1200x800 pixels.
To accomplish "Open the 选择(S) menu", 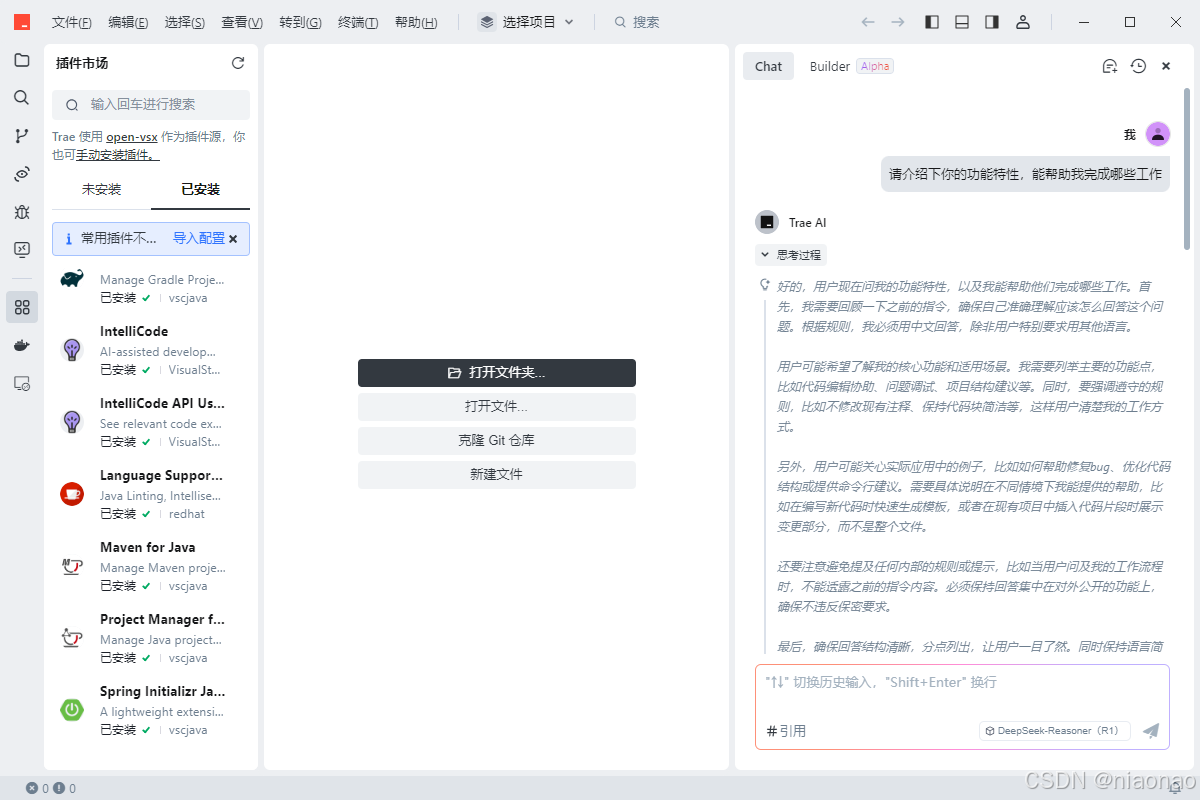I will tap(185, 22).
